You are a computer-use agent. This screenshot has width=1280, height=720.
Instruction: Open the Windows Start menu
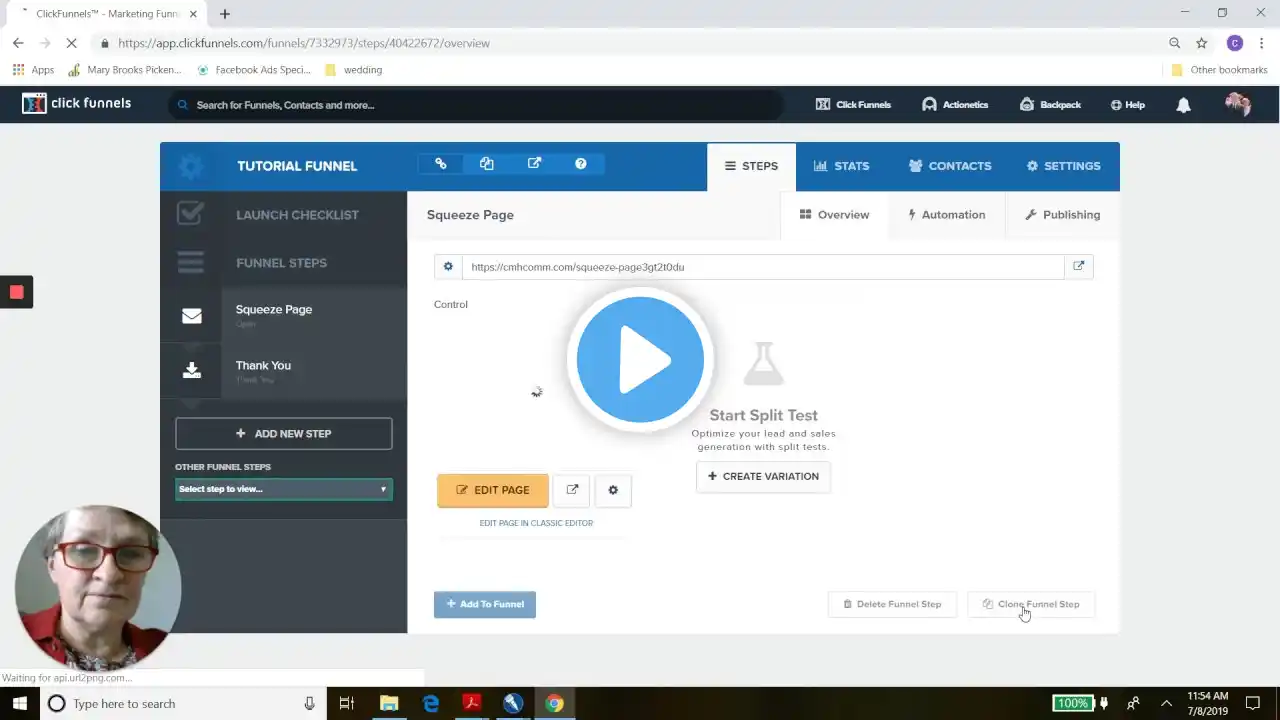(x=20, y=704)
